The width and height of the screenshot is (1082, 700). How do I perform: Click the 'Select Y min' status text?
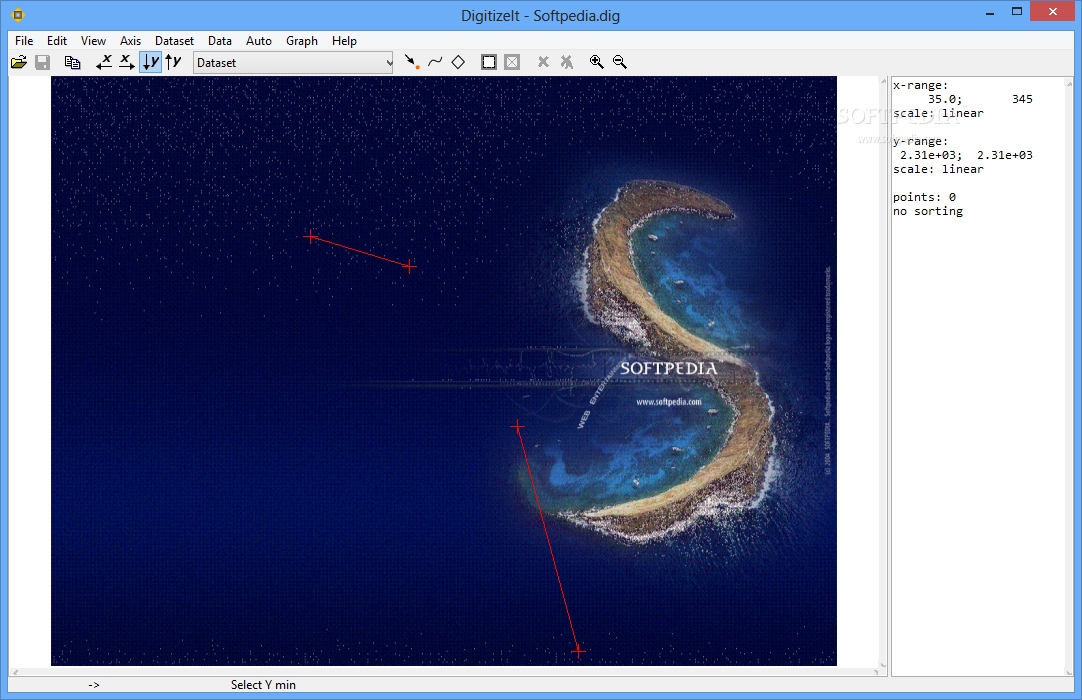pyautogui.click(x=263, y=685)
